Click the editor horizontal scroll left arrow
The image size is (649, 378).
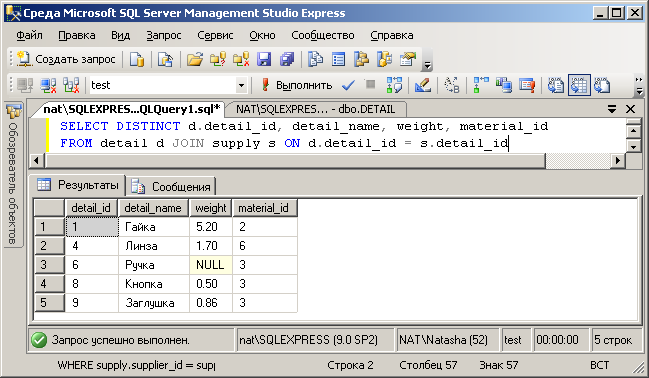coord(36,160)
